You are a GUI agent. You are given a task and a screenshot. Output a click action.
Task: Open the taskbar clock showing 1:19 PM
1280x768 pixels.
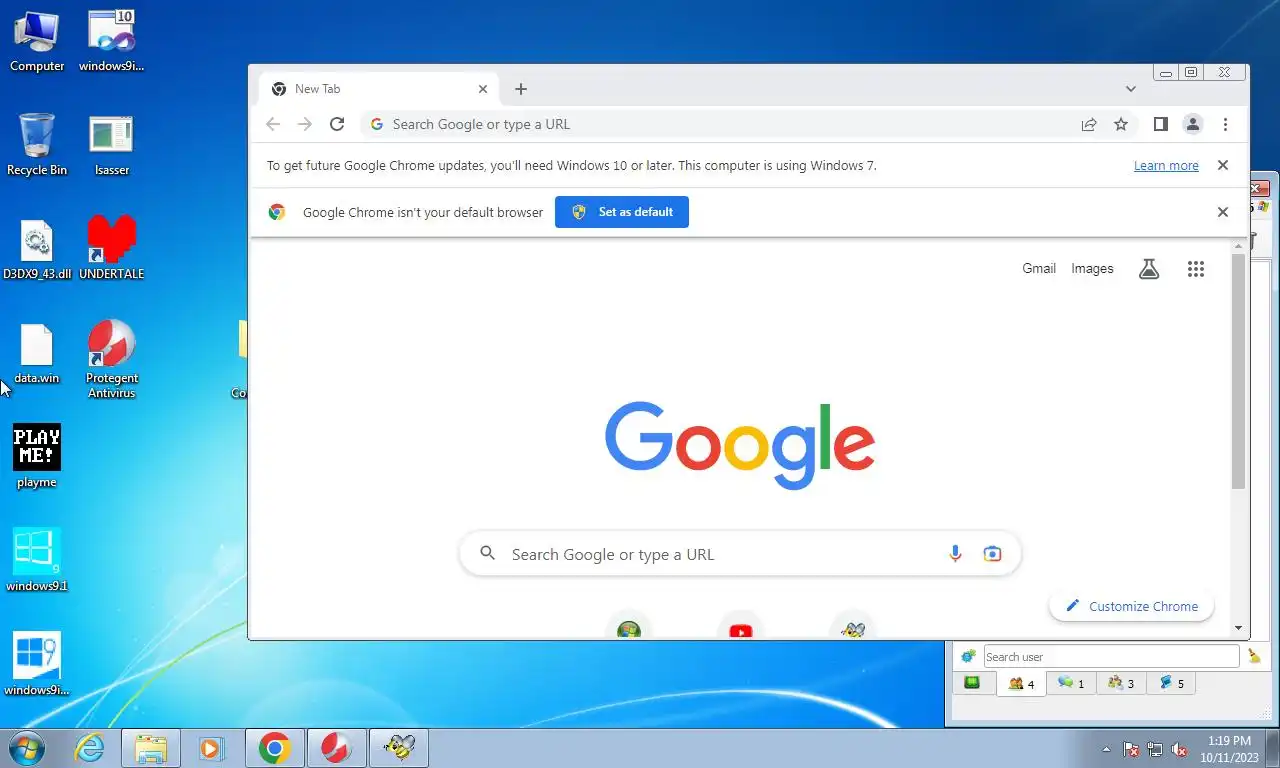[1229, 749]
